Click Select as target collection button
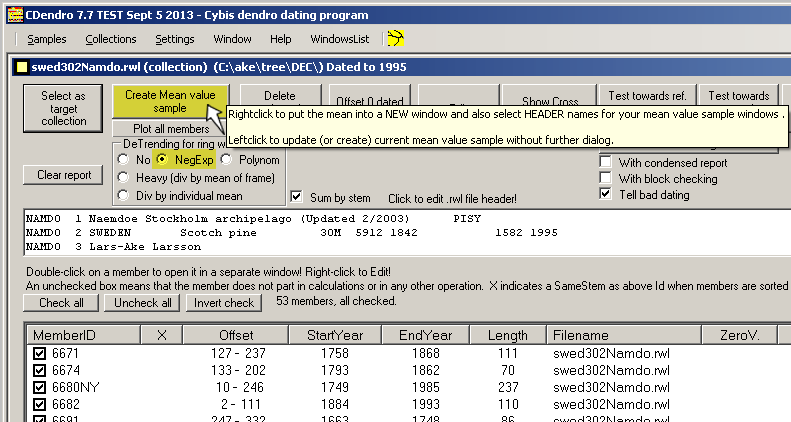 tap(63, 108)
